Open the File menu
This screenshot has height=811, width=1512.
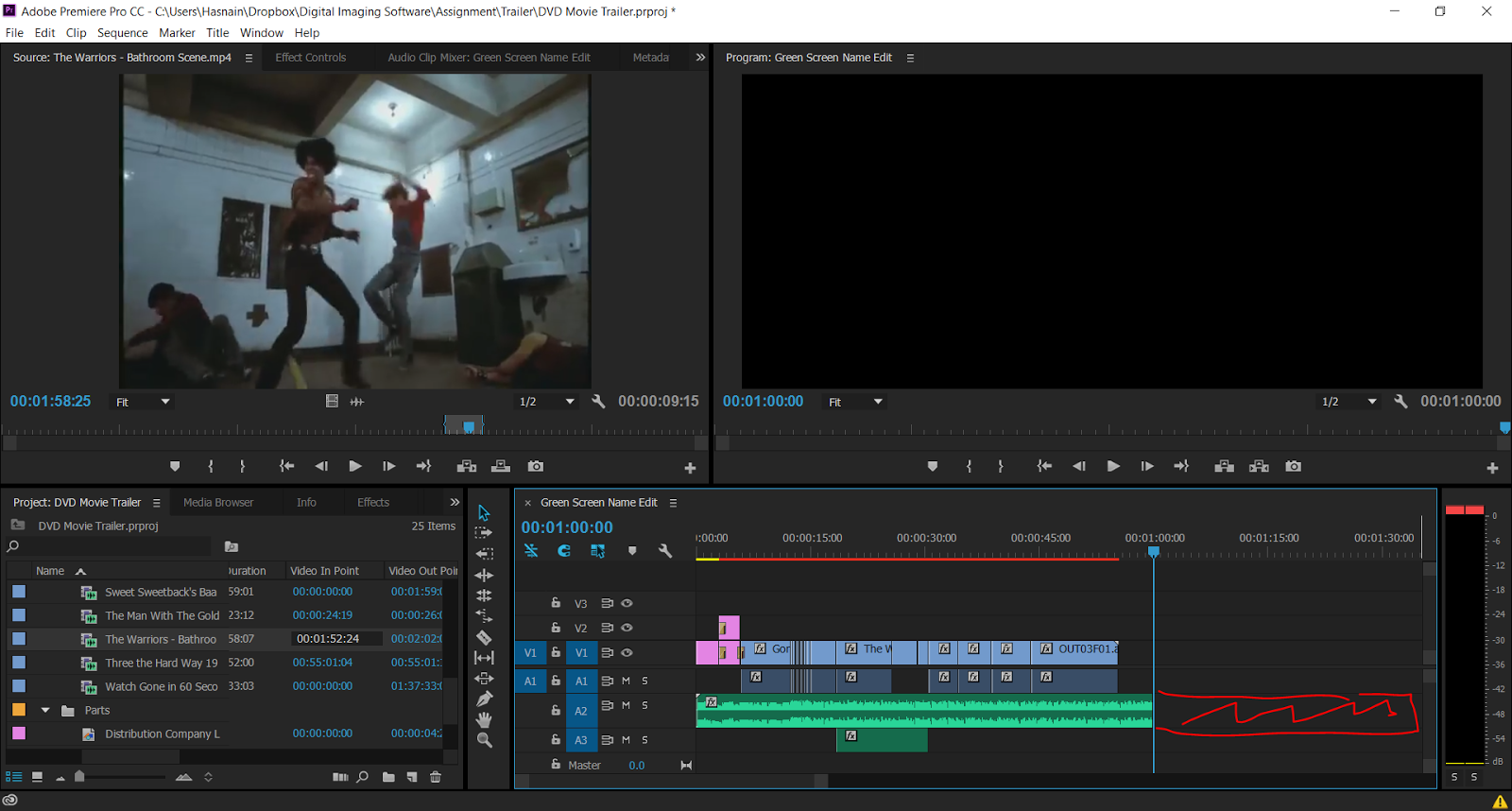(14, 32)
